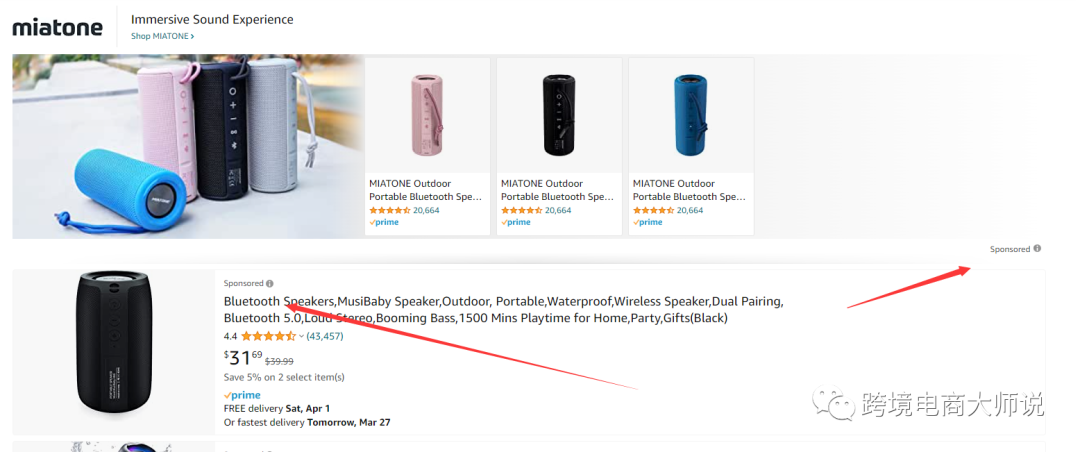Open the Shop MIATONE link

pyautogui.click(x=162, y=36)
